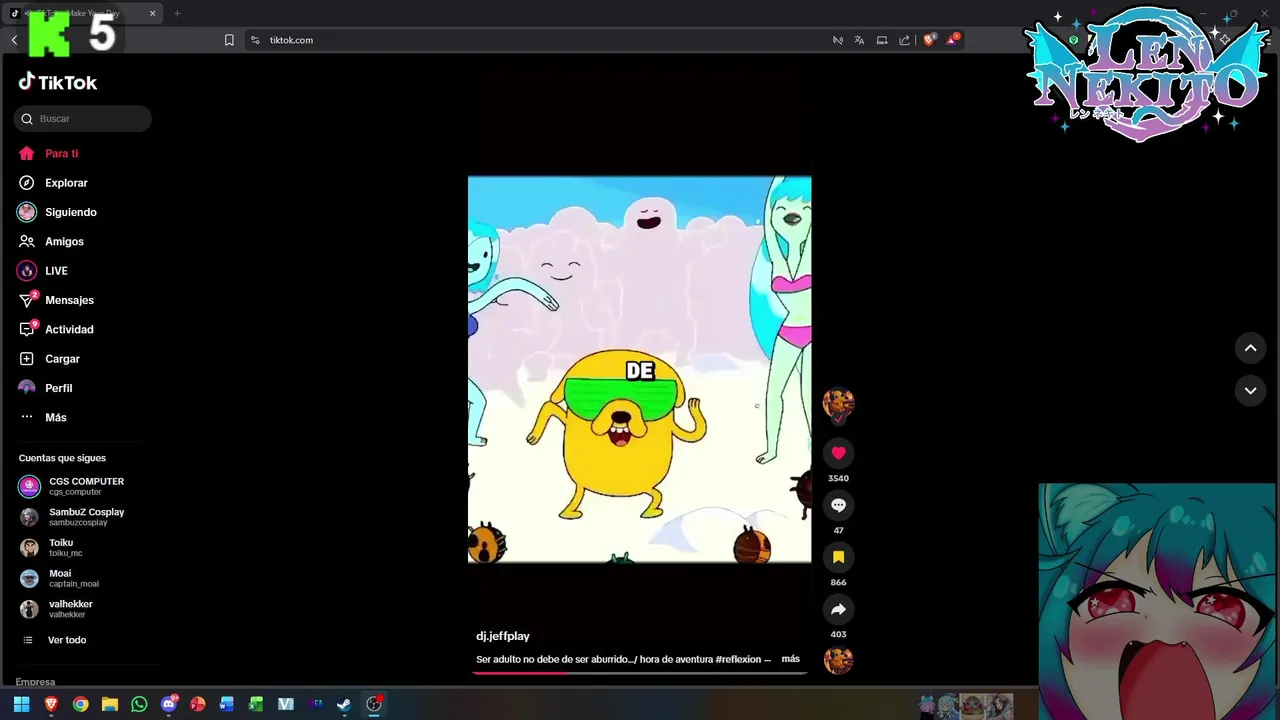Open SambuZ Cosplay followed account
The image size is (1280, 720).
pos(72,517)
